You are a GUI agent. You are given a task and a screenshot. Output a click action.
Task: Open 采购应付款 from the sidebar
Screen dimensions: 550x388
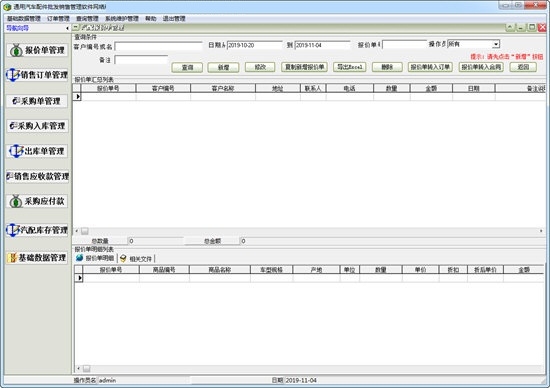point(37,201)
